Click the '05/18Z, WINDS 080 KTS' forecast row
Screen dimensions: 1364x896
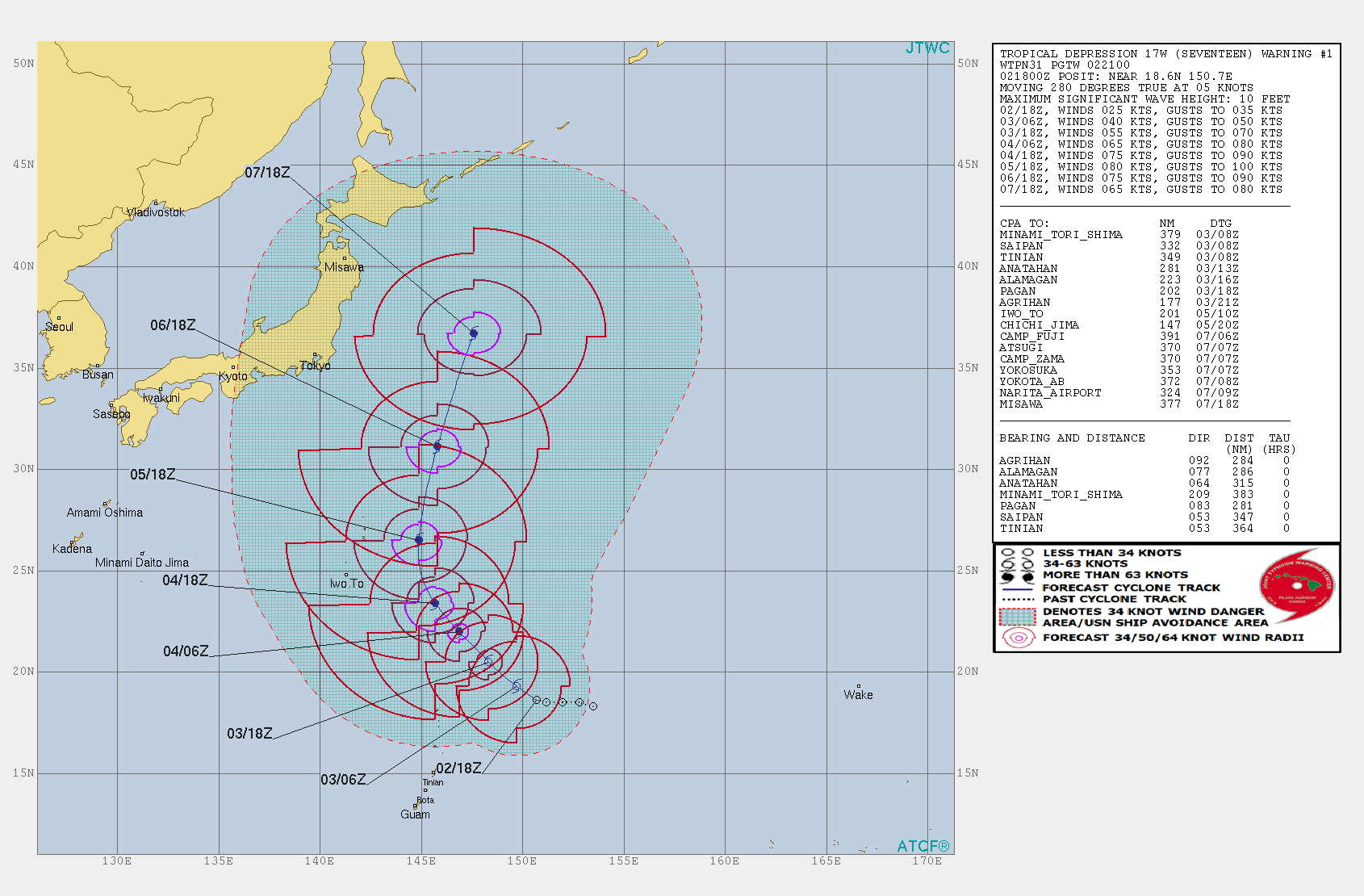point(1141,167)
